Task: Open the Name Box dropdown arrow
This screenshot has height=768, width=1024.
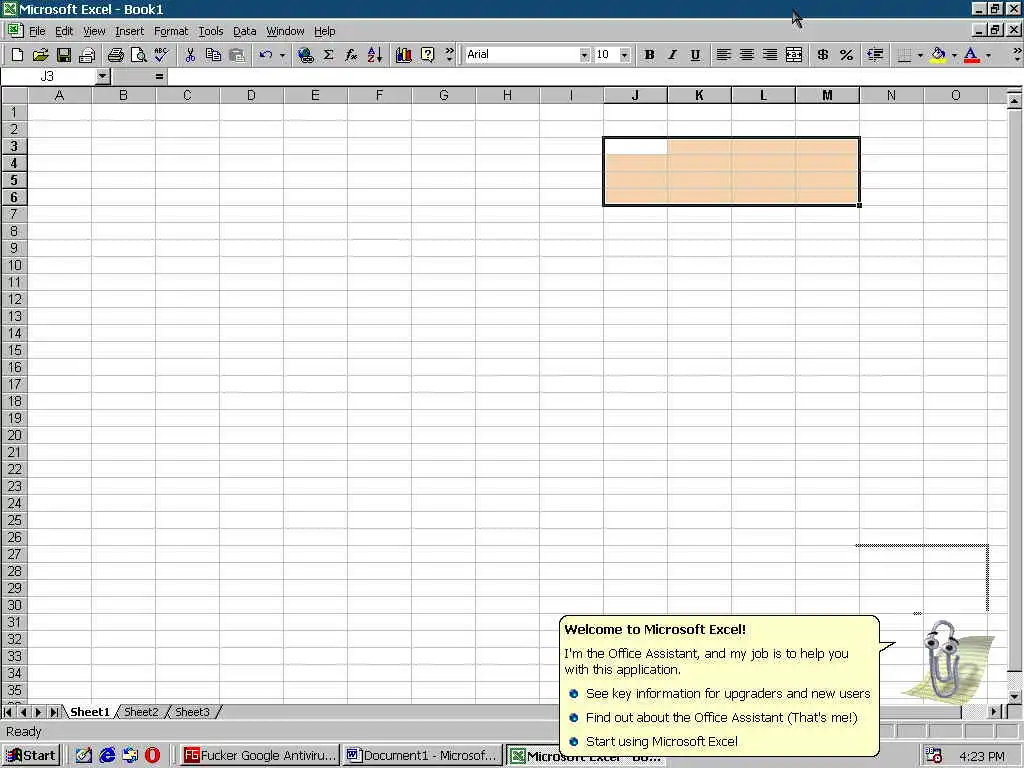Action: click(x=102, y=76)
